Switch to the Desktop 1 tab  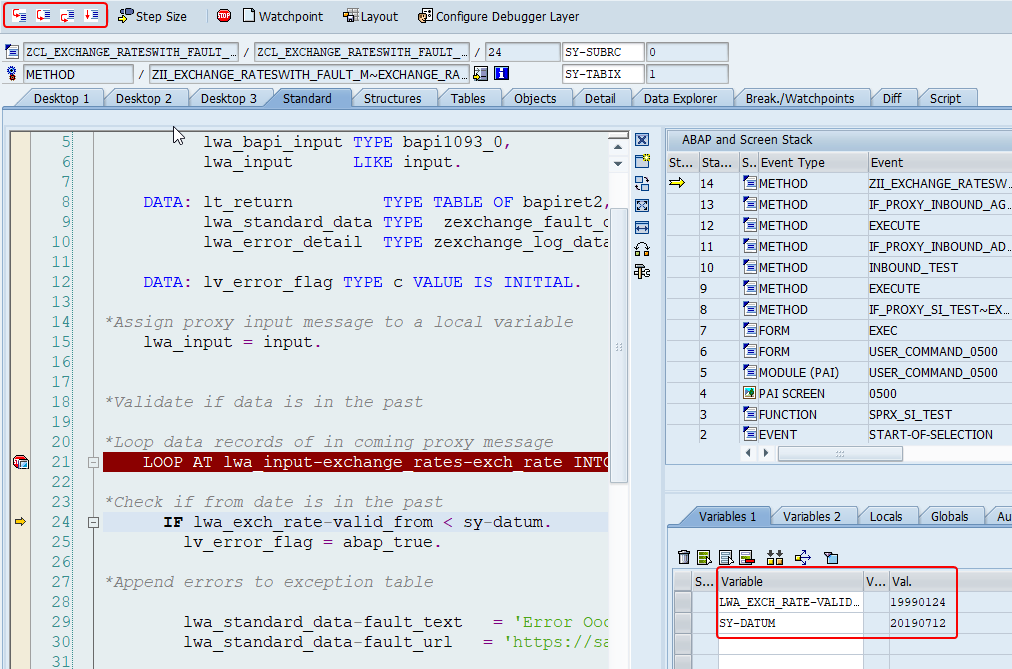[x=61, y=98]
